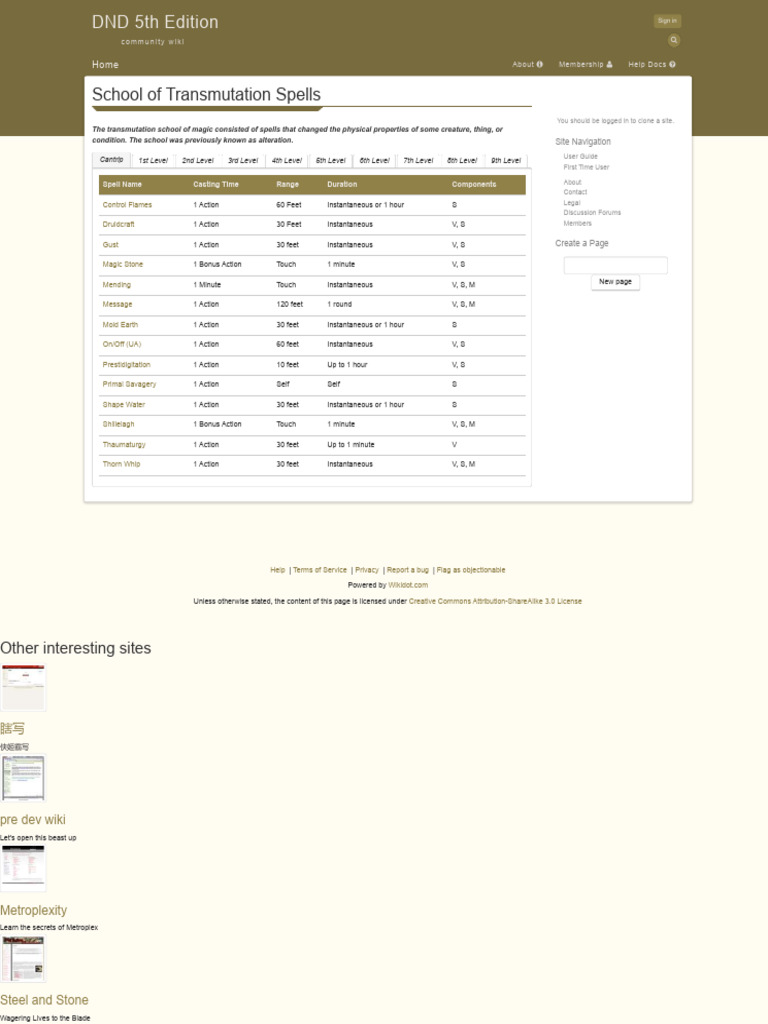Open Discussion Forums sidebar link
This screenshot has width=768, height=1024.
click(592, 213)
